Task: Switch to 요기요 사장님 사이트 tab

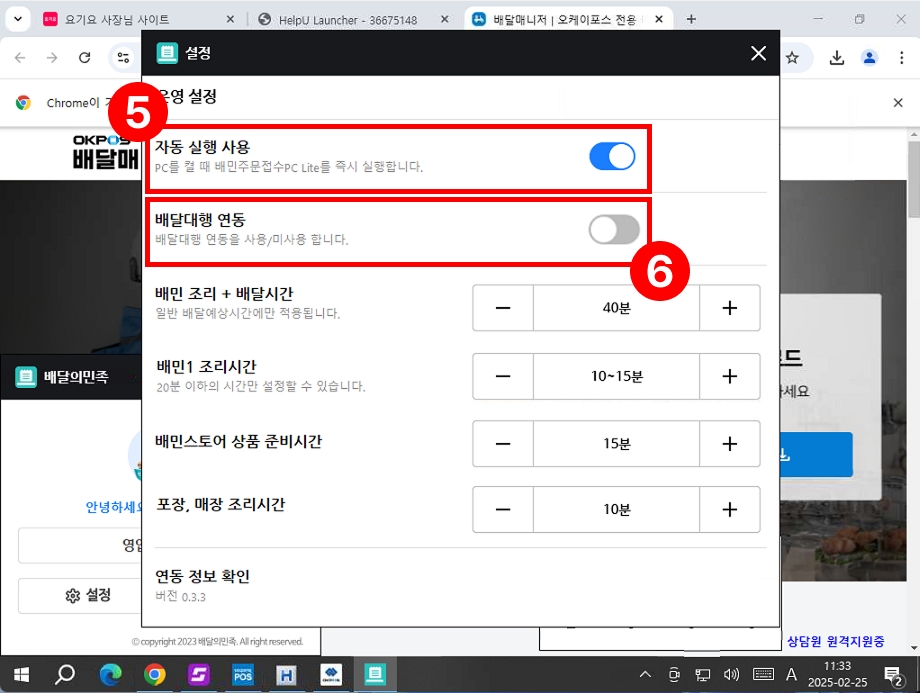Action: point(118,19)
